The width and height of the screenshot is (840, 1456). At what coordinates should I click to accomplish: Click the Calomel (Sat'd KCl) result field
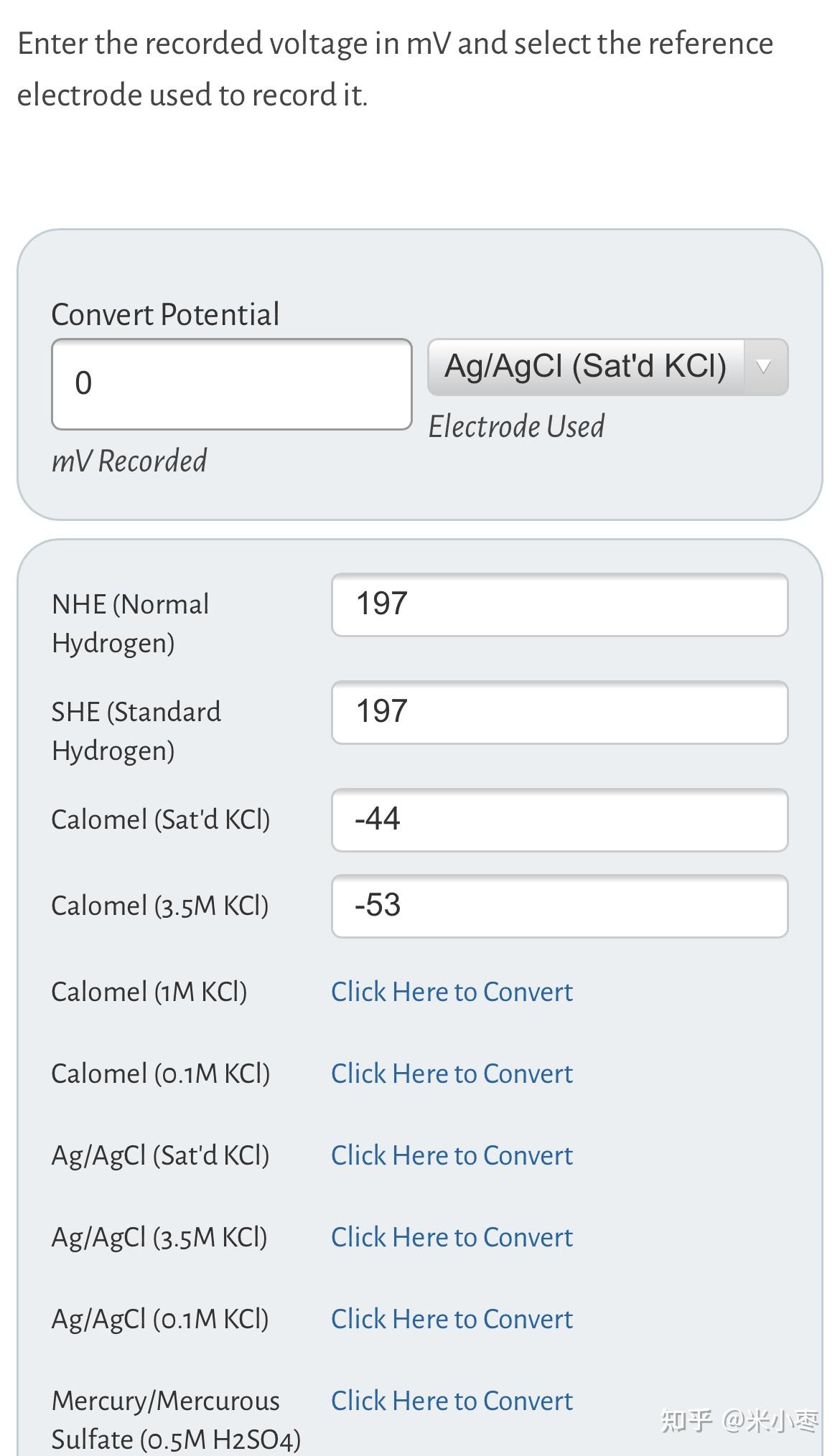pyautogui.click(x=559, y=819)
